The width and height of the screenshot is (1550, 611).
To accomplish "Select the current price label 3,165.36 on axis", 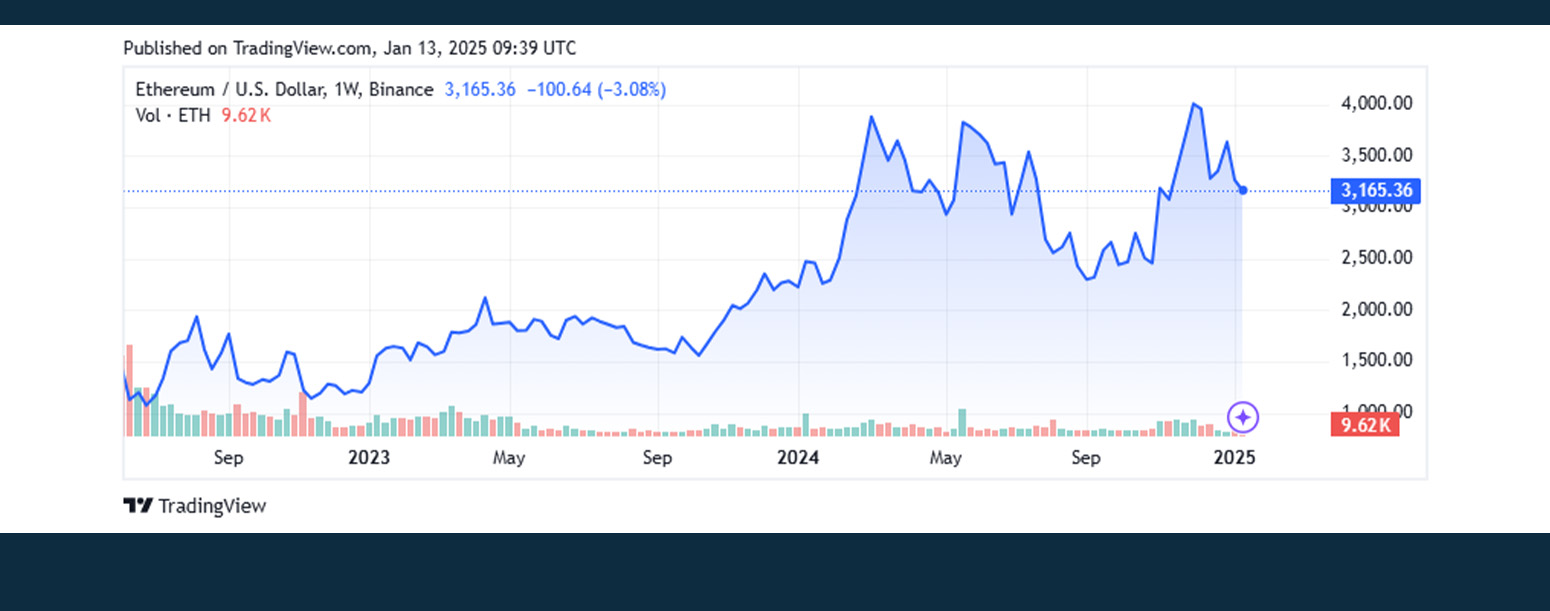I will coord(1375,191).
